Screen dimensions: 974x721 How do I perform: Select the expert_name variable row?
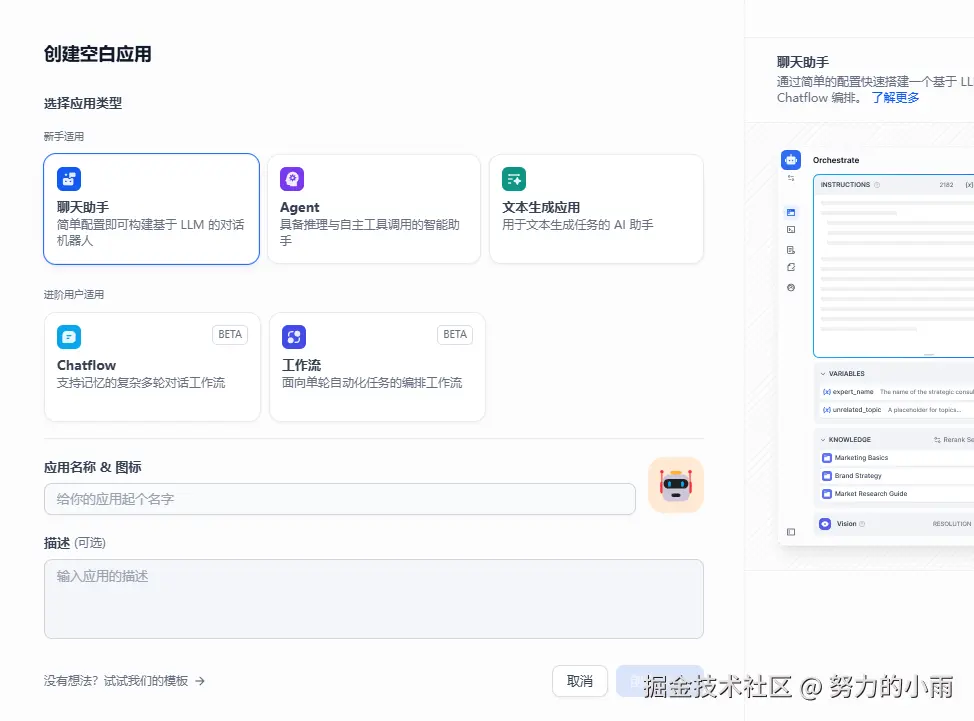tap(897, 392)
